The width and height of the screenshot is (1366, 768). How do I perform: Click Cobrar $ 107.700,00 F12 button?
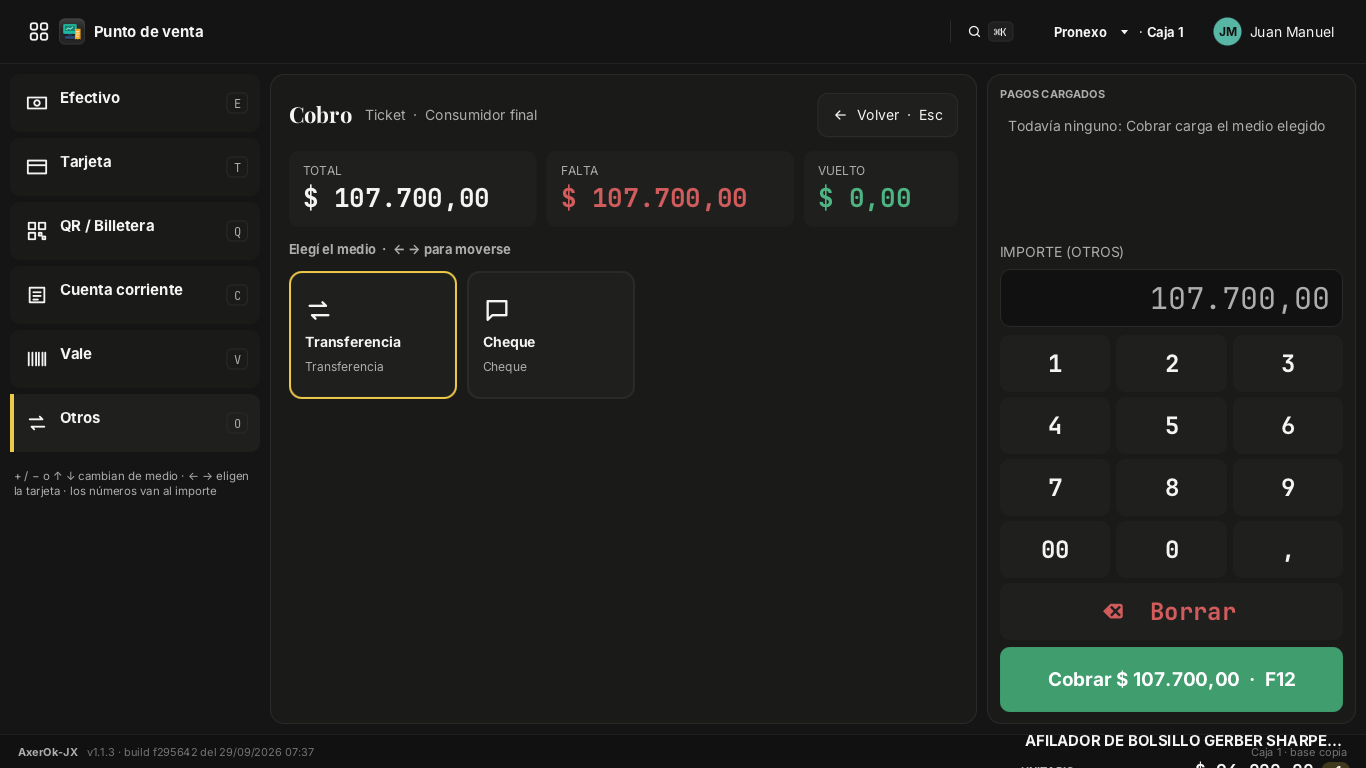coord(1171,680)
